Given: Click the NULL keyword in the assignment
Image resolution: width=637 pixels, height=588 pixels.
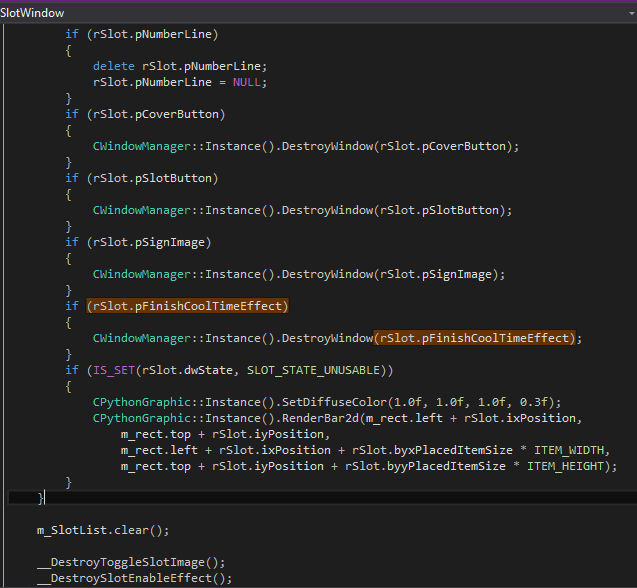Looking at the screenshot, I should [x=247, y=82].
